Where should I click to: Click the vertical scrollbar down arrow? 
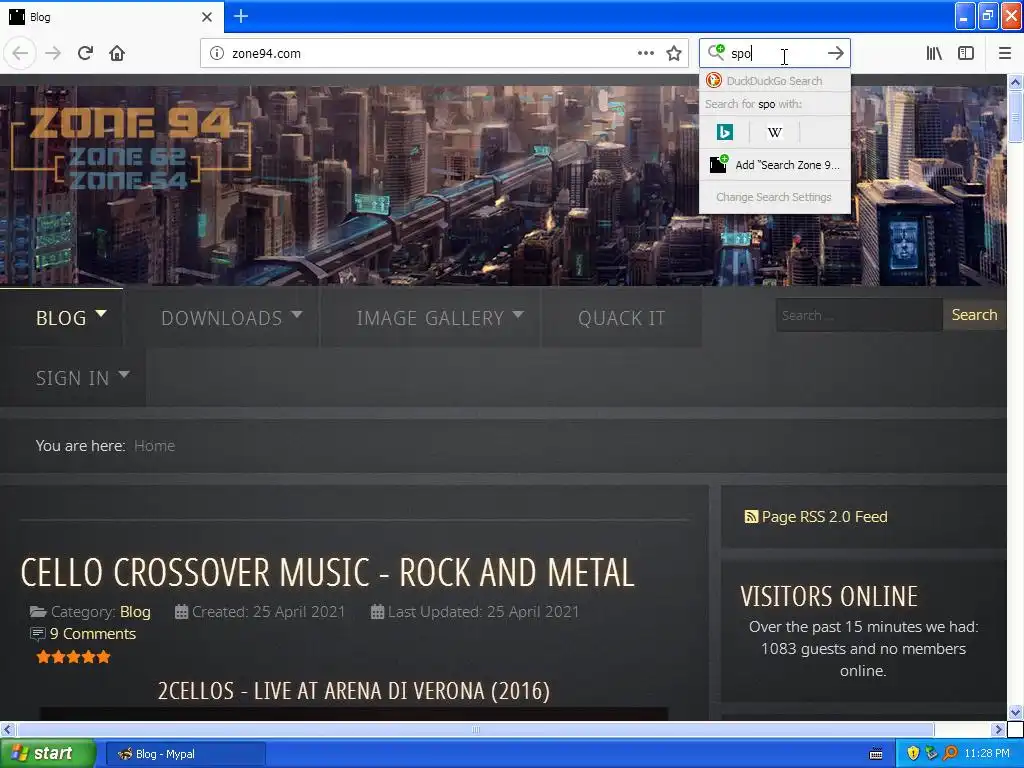click(1015, 712)
